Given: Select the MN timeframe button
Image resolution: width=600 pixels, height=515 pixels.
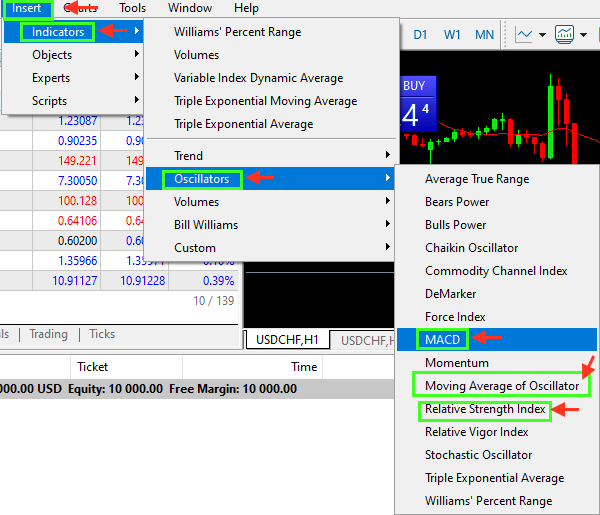Looking at the screenshot, I should click(484, 35).
